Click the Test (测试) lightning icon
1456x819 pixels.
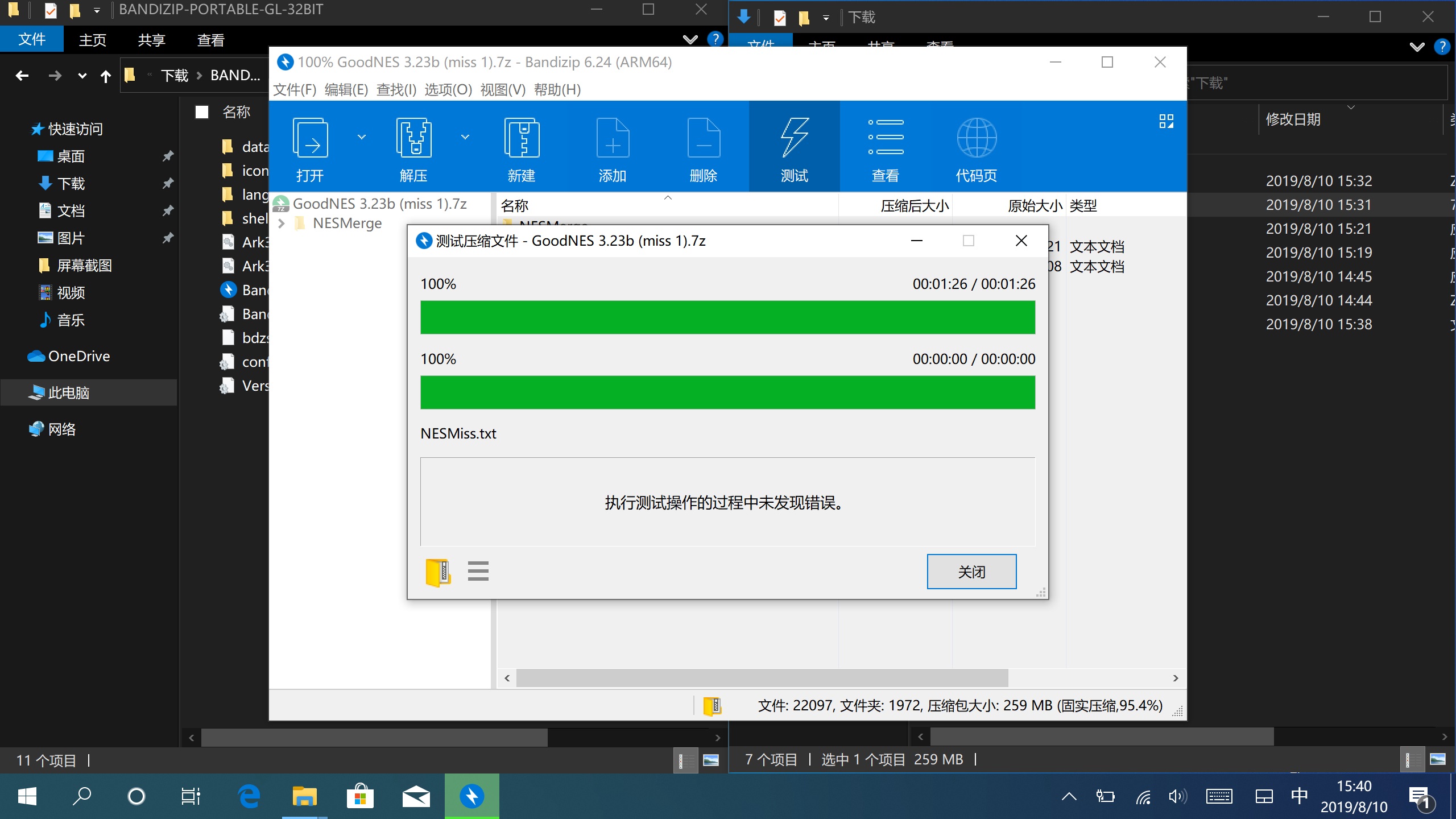(795, 138)
